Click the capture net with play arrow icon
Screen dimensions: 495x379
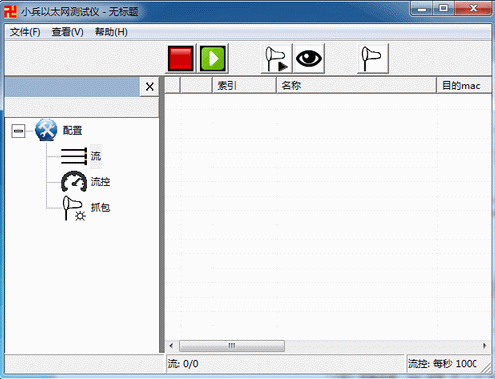(x=276, y=59)
